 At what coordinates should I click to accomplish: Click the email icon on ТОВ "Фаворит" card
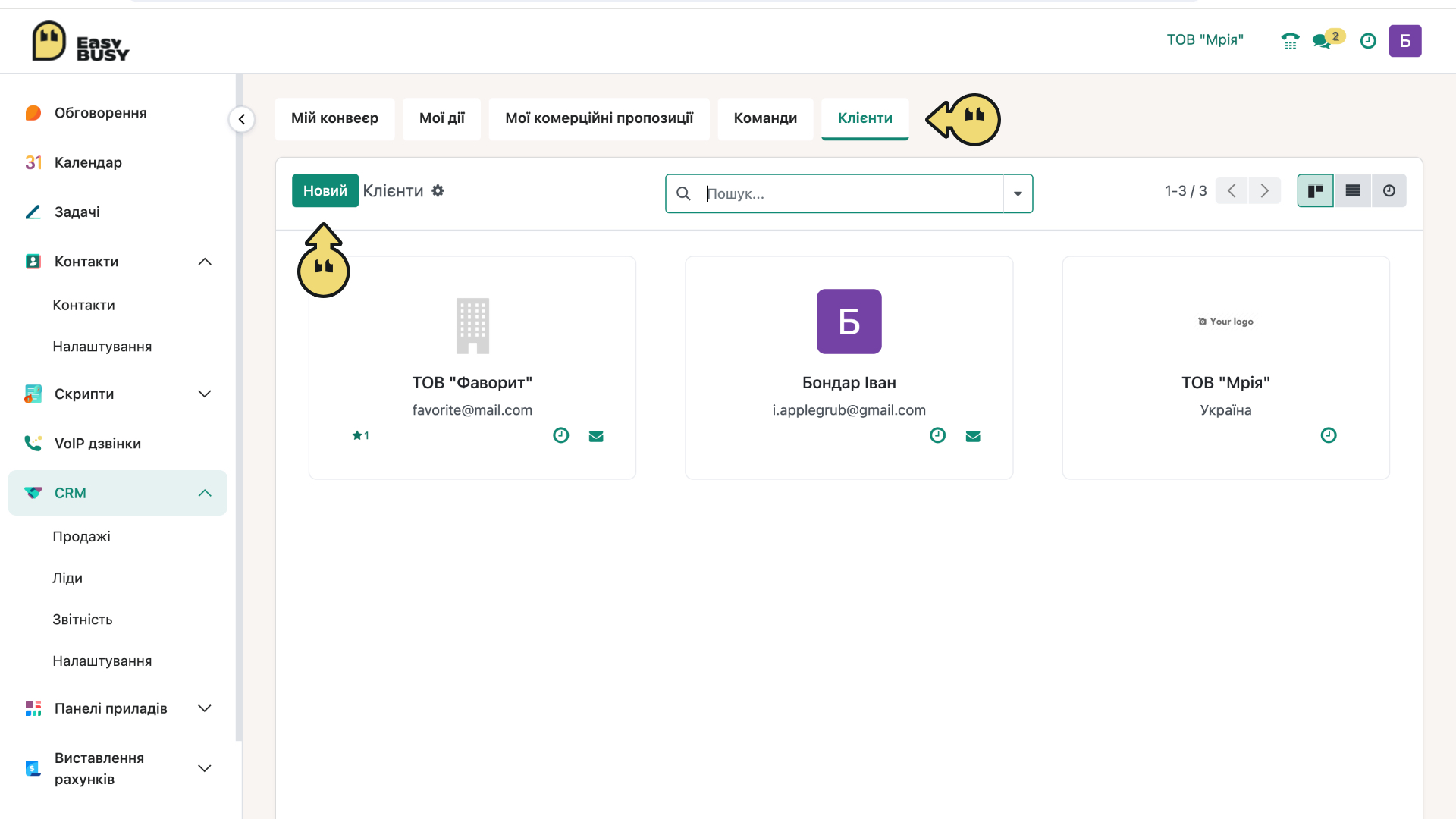coord(596,436)
